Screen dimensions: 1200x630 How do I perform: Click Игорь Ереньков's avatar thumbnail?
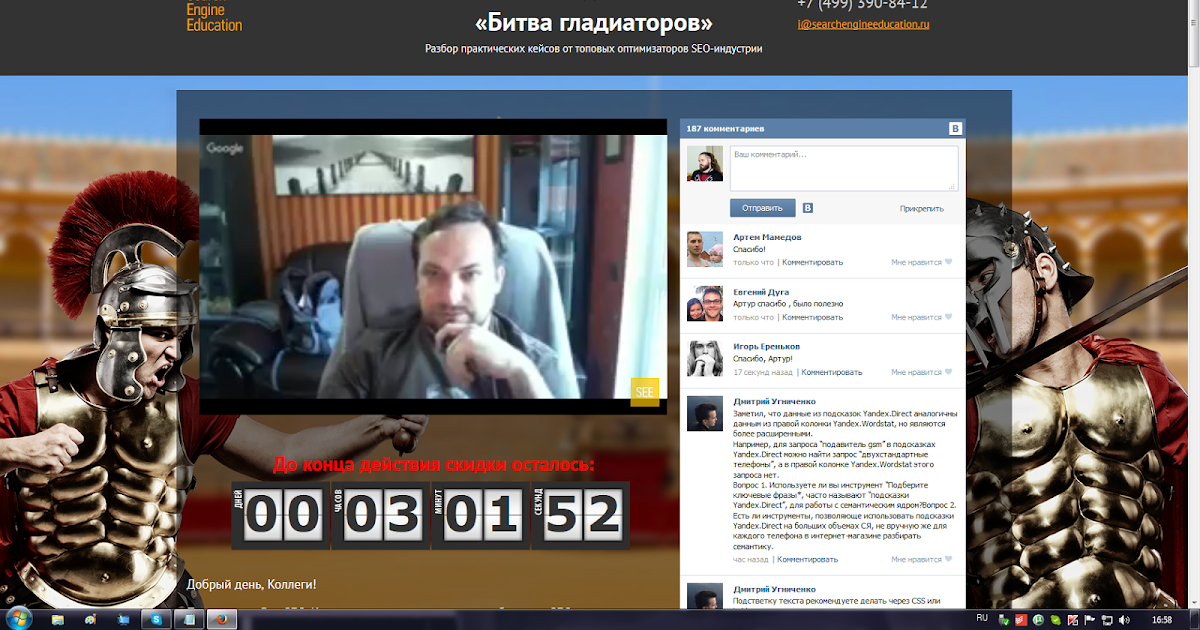[x=705, y=359]
